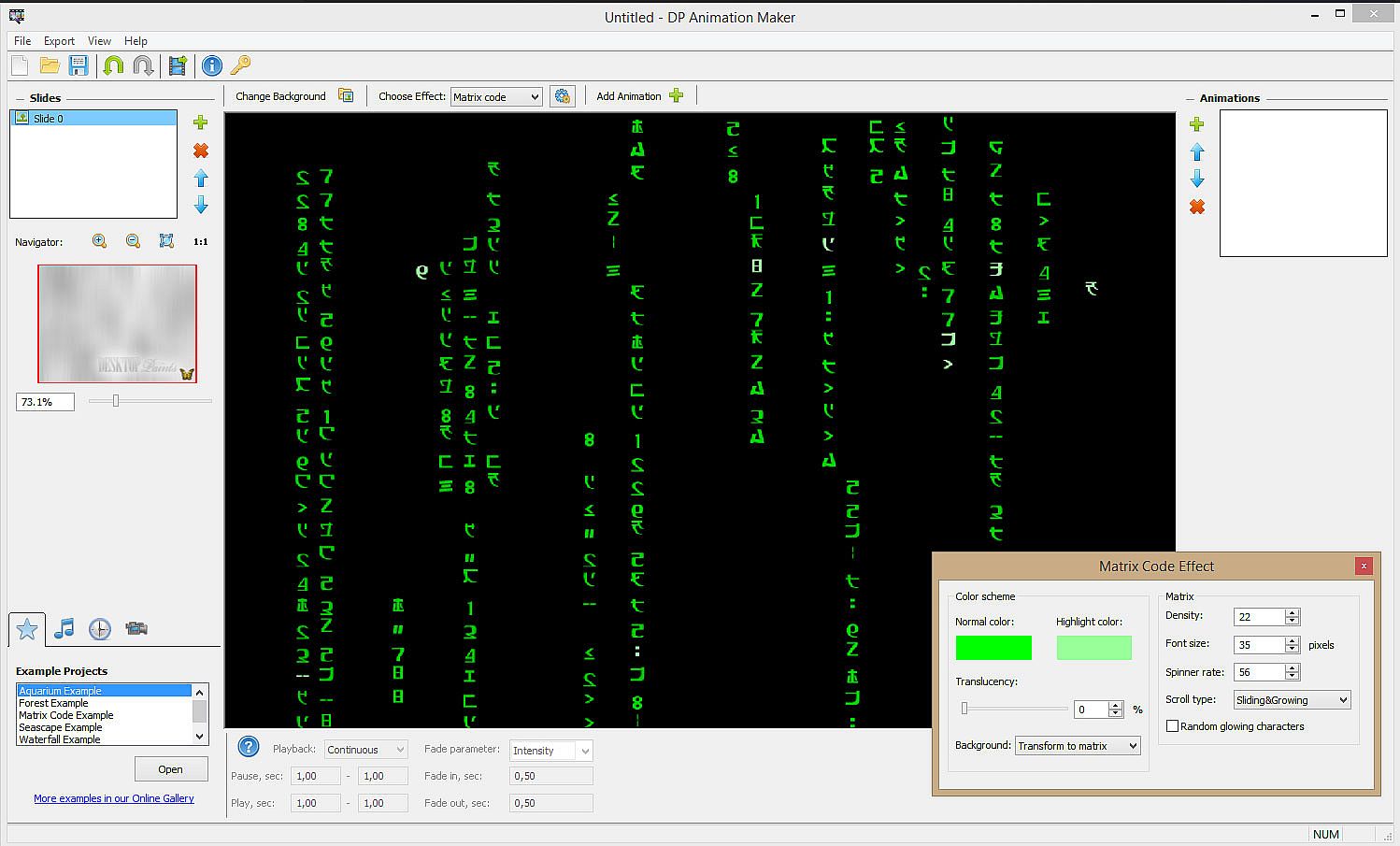
Task: Click the Save project toolbar icon
Action: tap(79, 65)
